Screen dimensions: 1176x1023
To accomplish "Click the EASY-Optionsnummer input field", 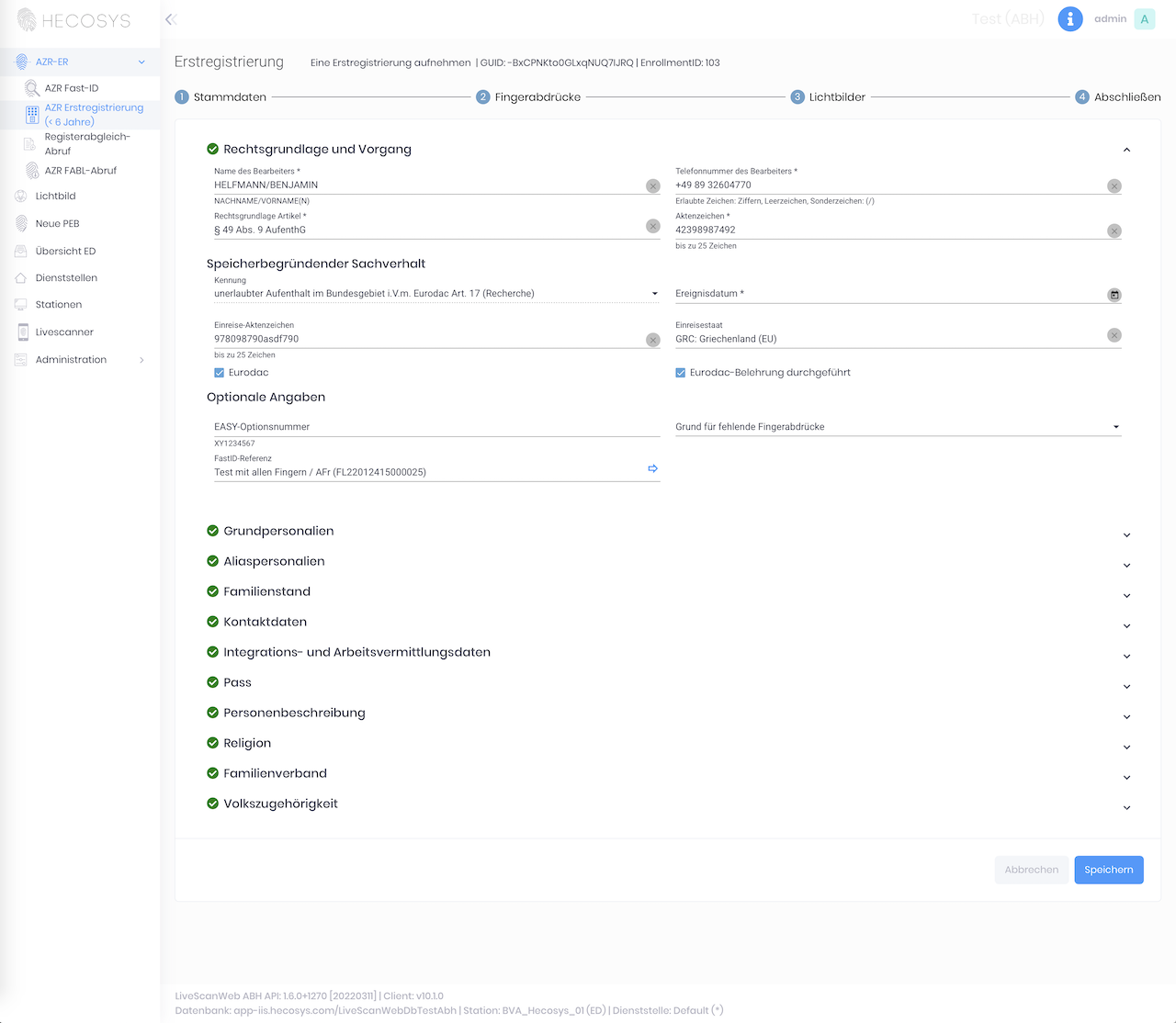I will (436, 427).
